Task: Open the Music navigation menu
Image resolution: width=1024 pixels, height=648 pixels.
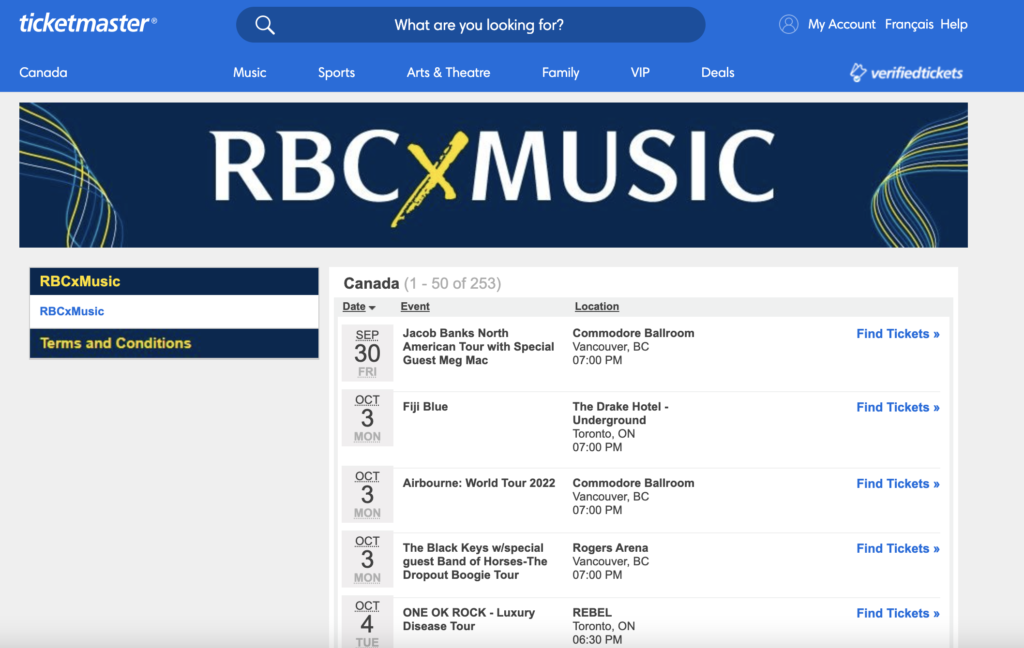Action: [x=250, y=72]
